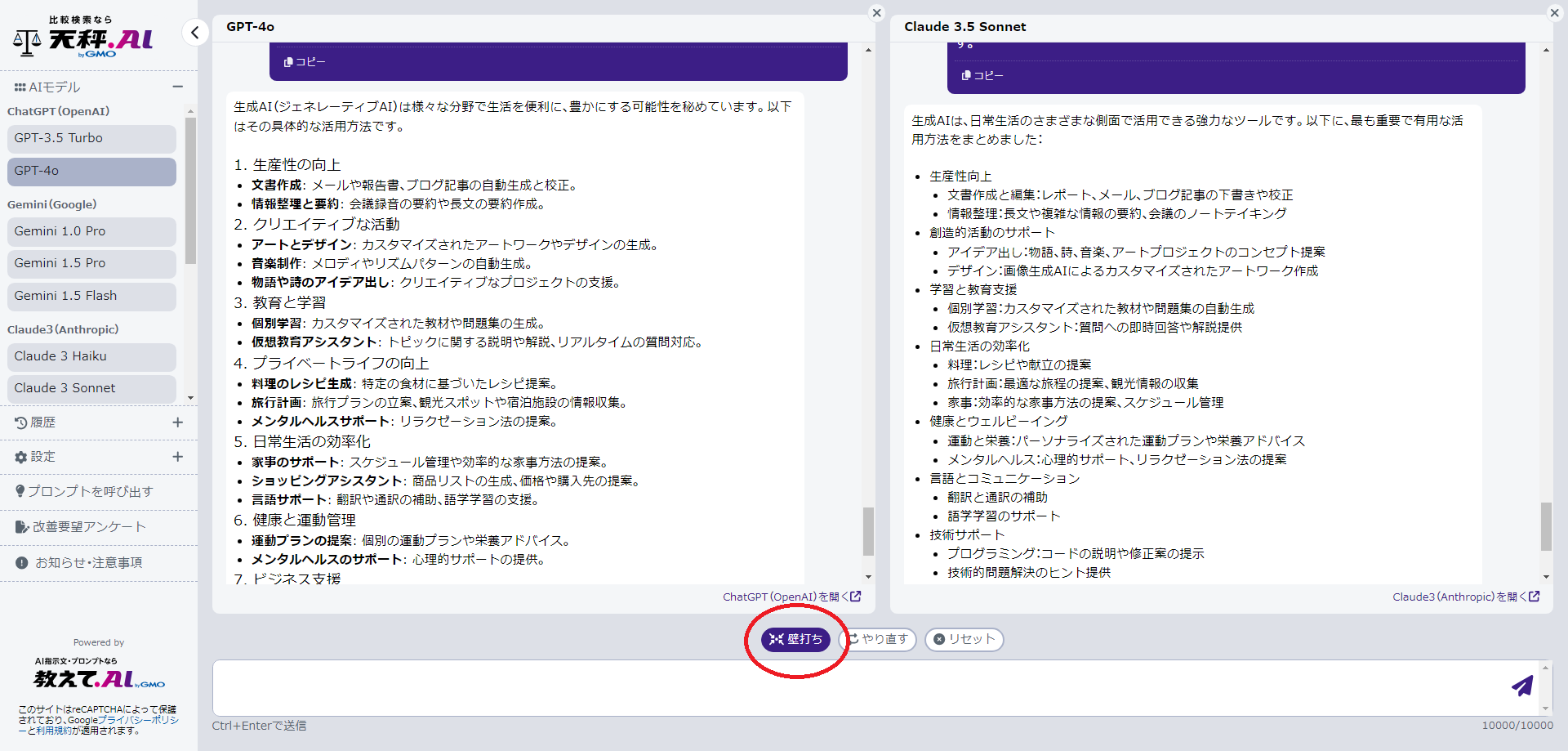1568x751 pixels.
Task: Expand the 履歴 history section
Action: (177, 422)
